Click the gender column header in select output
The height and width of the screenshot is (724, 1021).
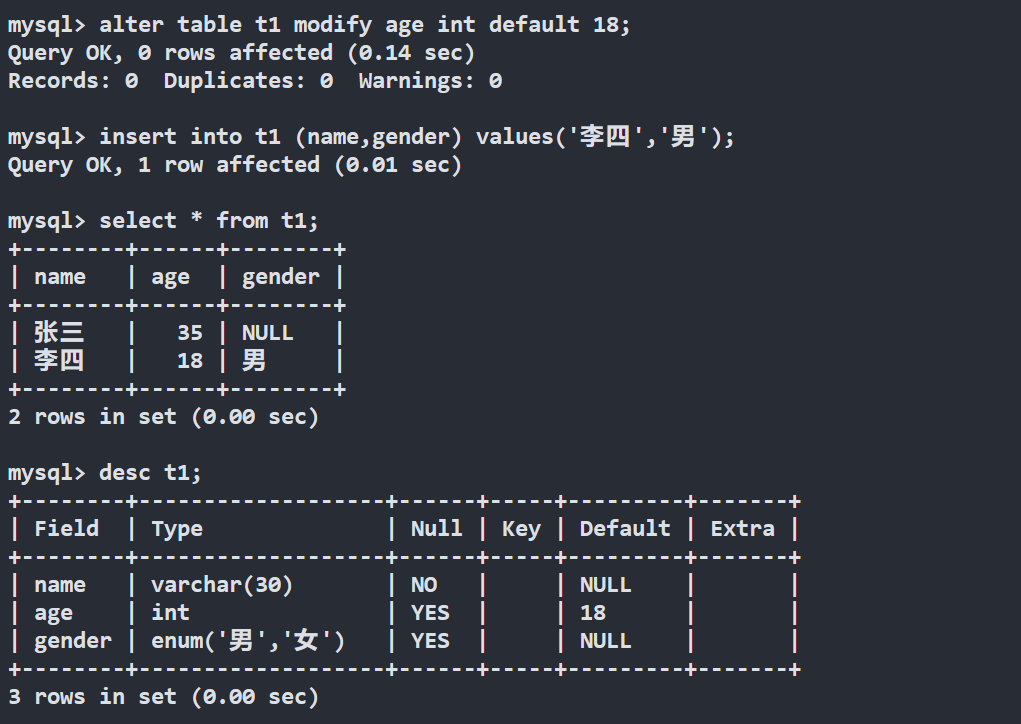click(x=281, y=277)
